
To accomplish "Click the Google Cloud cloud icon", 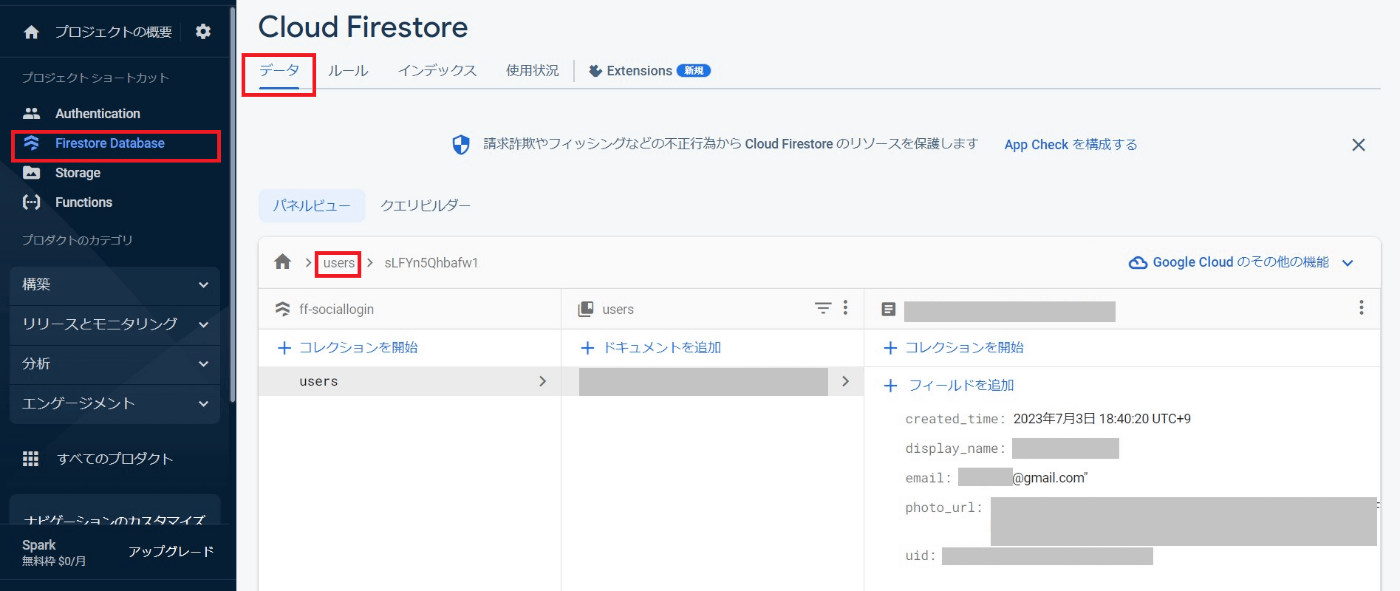I will [1137, 263].
